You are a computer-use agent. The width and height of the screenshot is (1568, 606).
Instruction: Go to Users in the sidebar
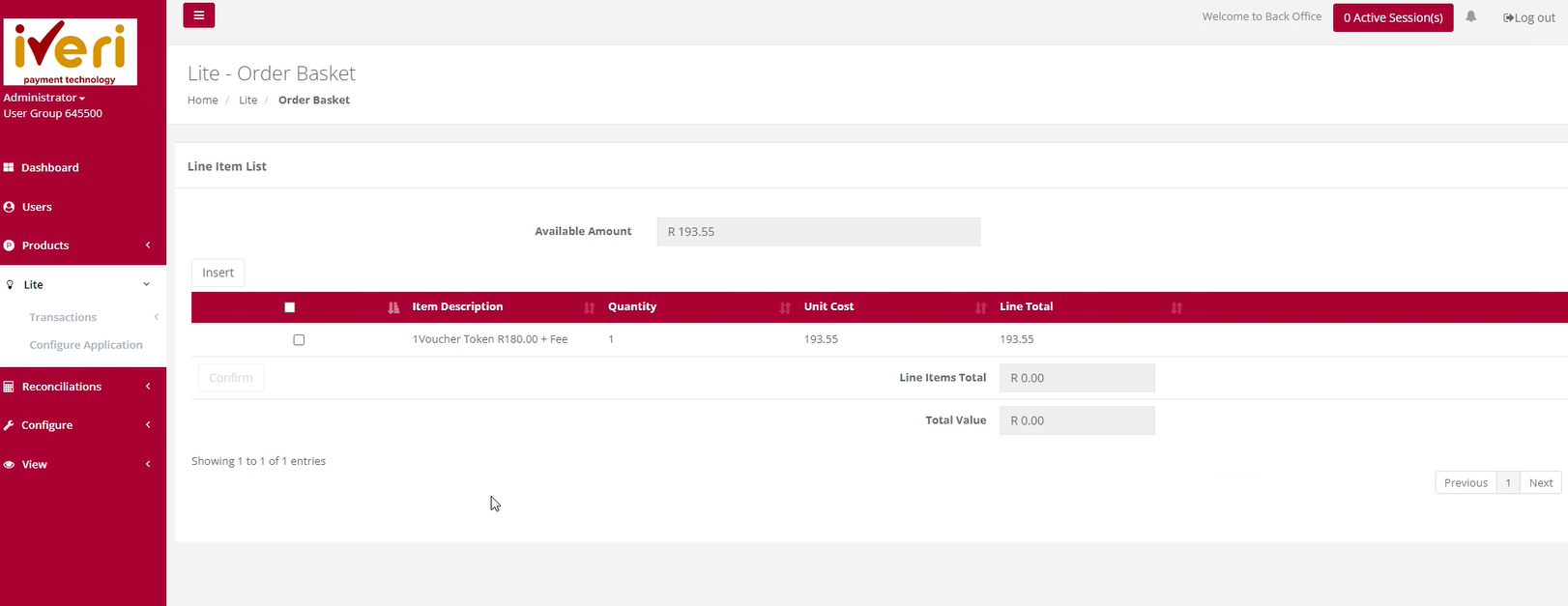pyautogui.click(x=37, y=207)
